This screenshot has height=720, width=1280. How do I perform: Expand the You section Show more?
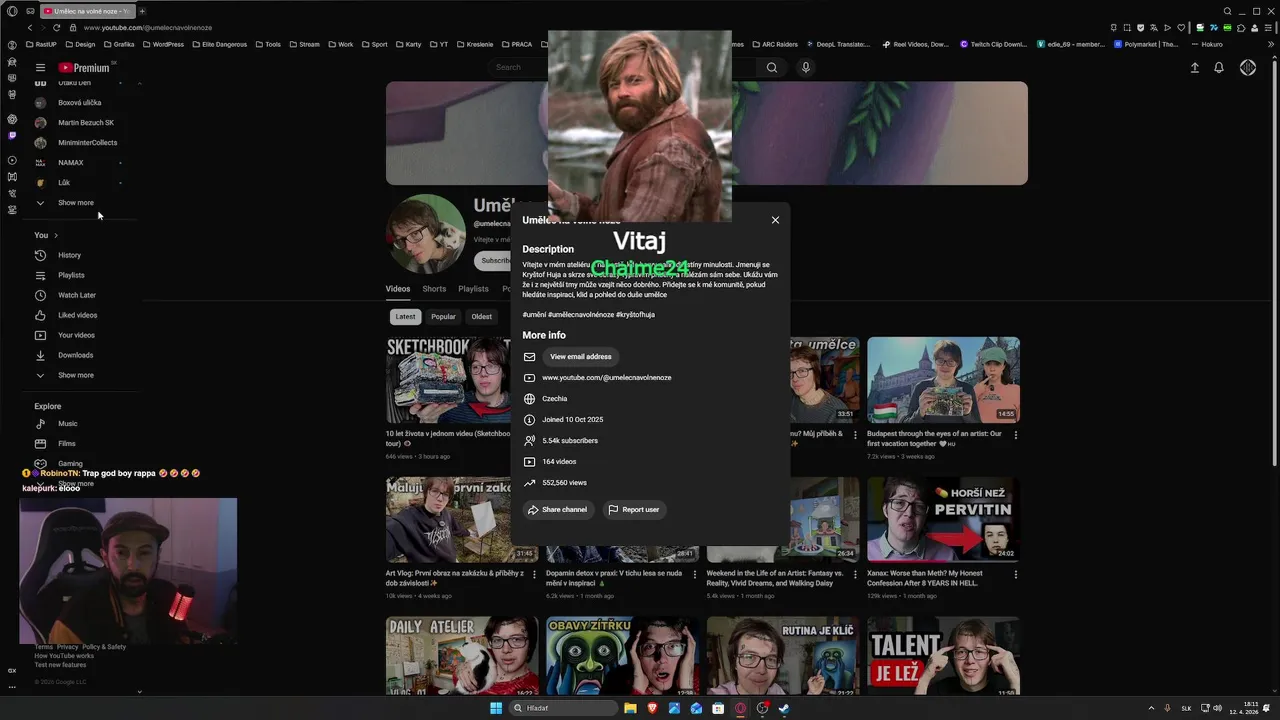[75, 375]
